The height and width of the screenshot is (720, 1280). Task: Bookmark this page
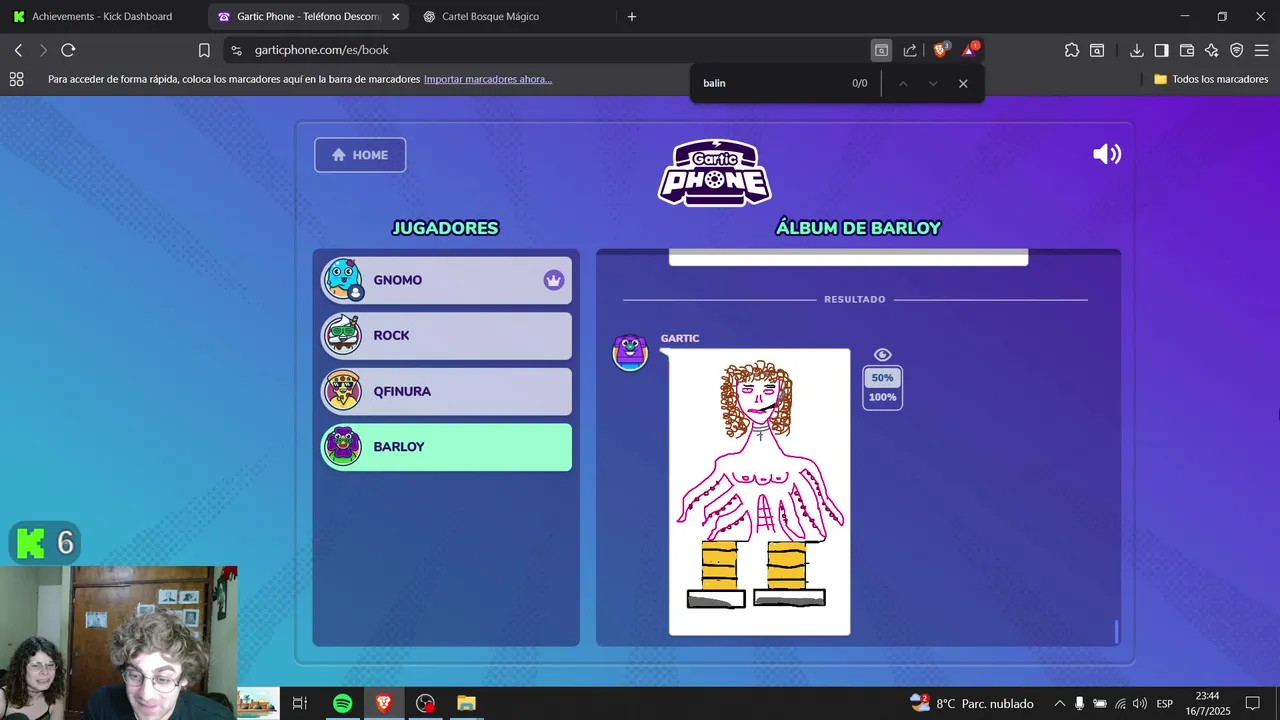point(204,50)
